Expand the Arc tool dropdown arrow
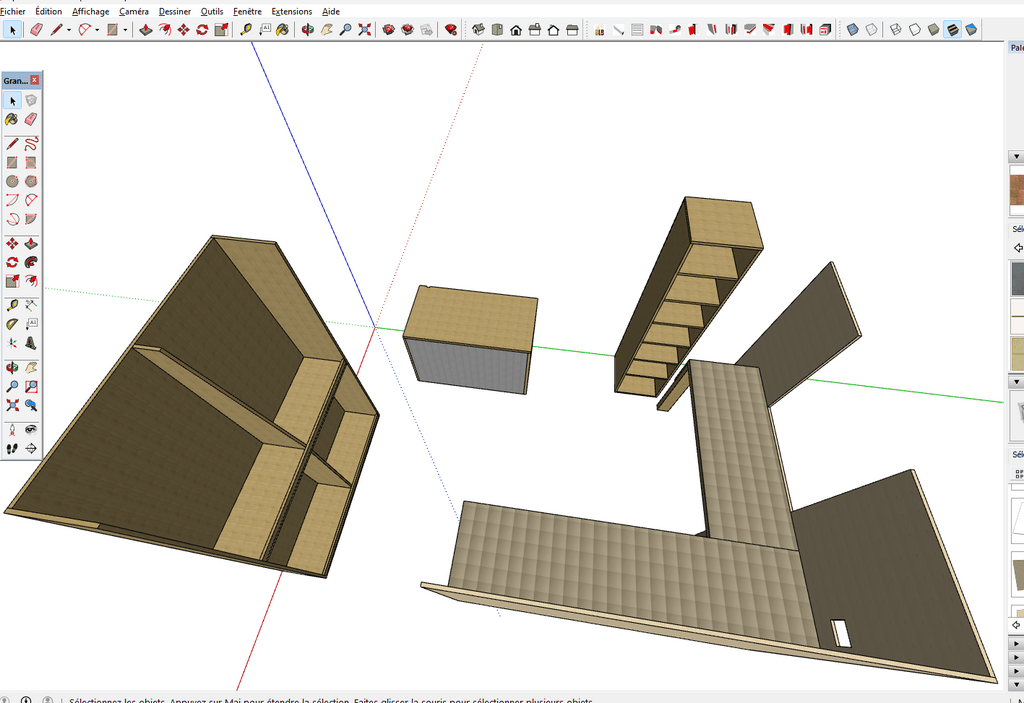The height and width of the screenshot is (703, 1024). (x=97, y=30)
